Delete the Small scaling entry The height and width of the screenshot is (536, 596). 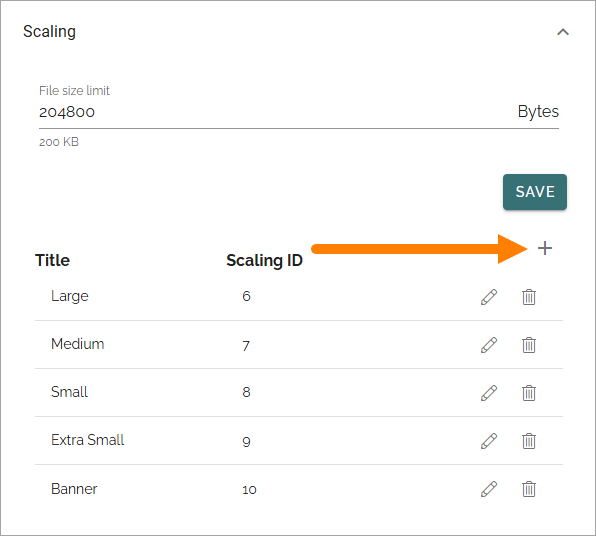[529, 393]
